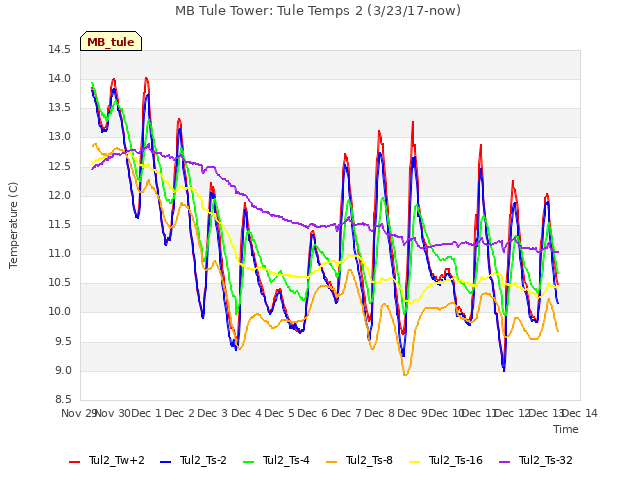Click the blue Tul2_Ts-2 legend swatch
The image size is (640, 480).
pyautogui.click(x=165, y=461)
